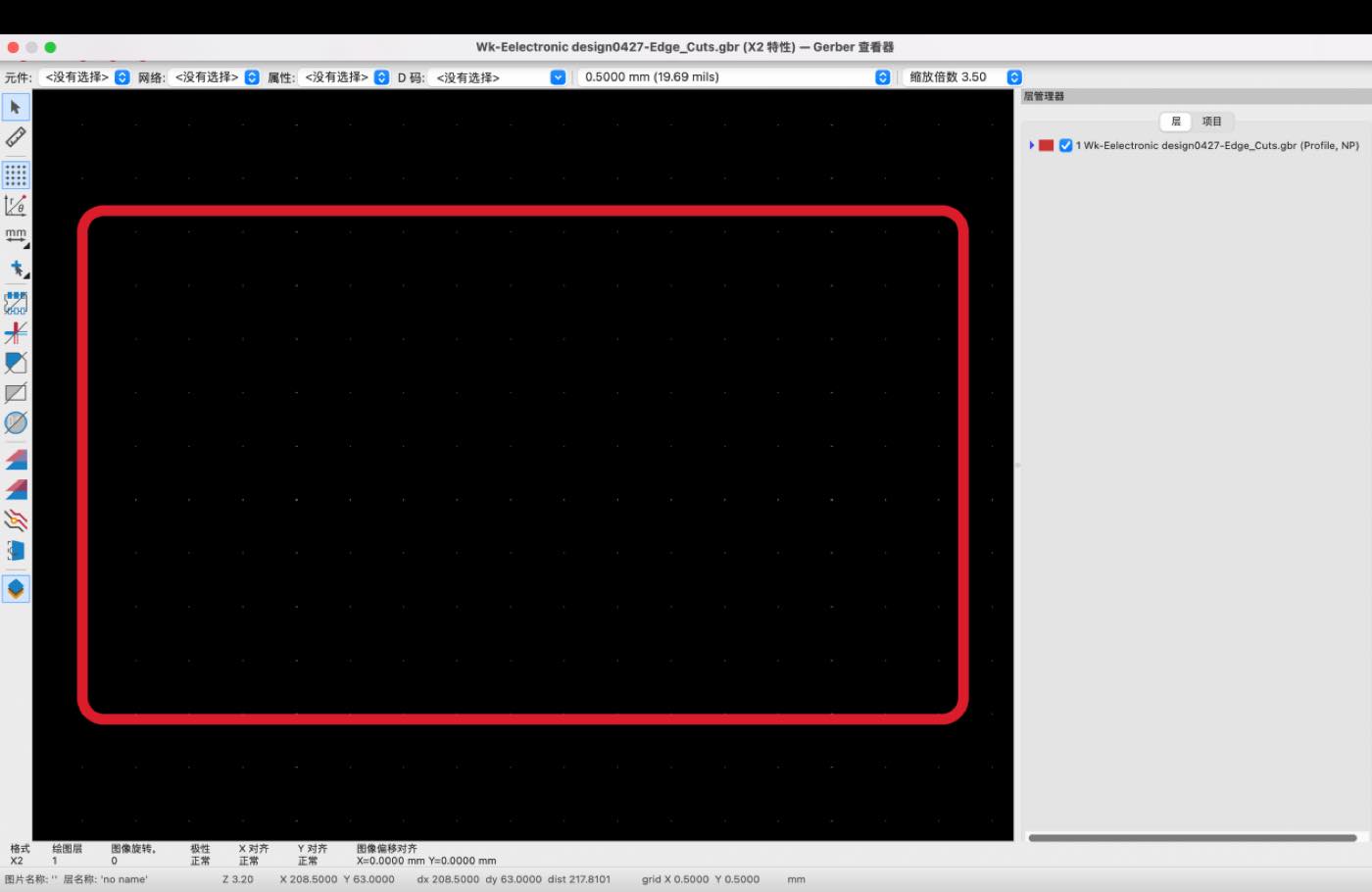Click the mm units icon
The image size is (1372, 892).
[x=16, y=236]
